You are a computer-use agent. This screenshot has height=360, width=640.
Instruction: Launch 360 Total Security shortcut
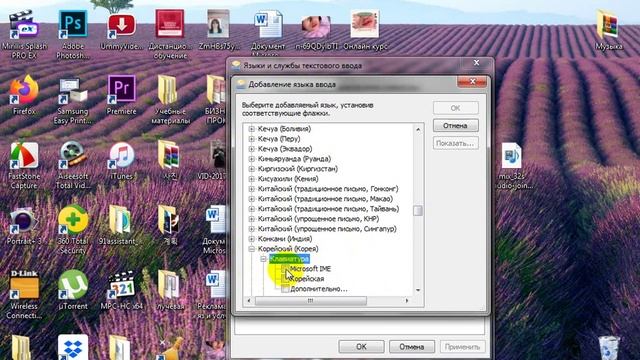coord(73,220)
